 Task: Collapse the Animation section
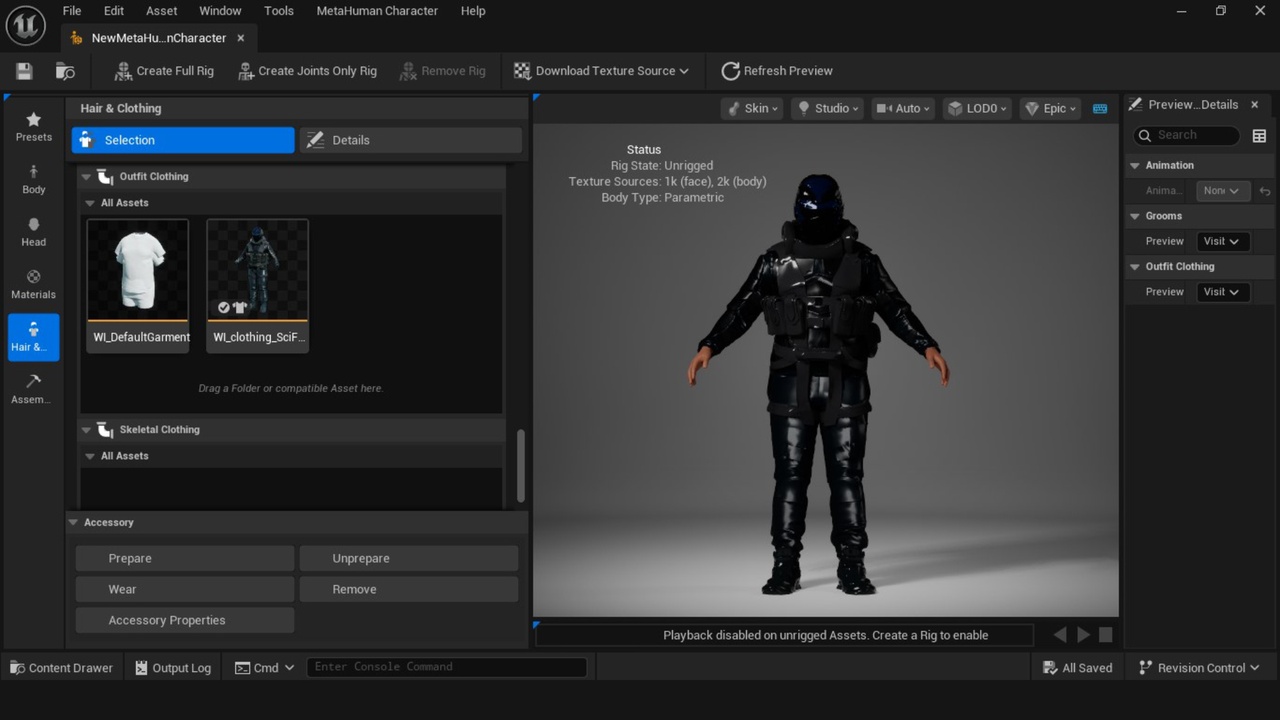click(1135, 166)
